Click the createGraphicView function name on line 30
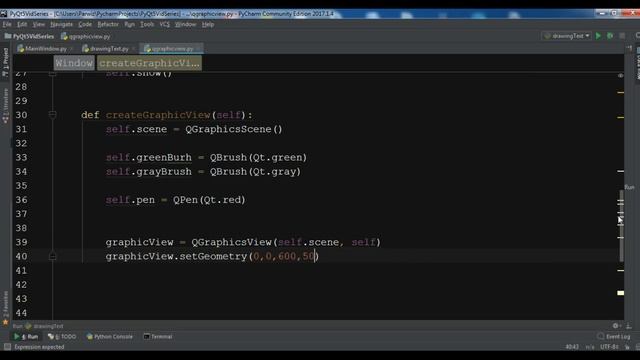 tap(158, 115)
